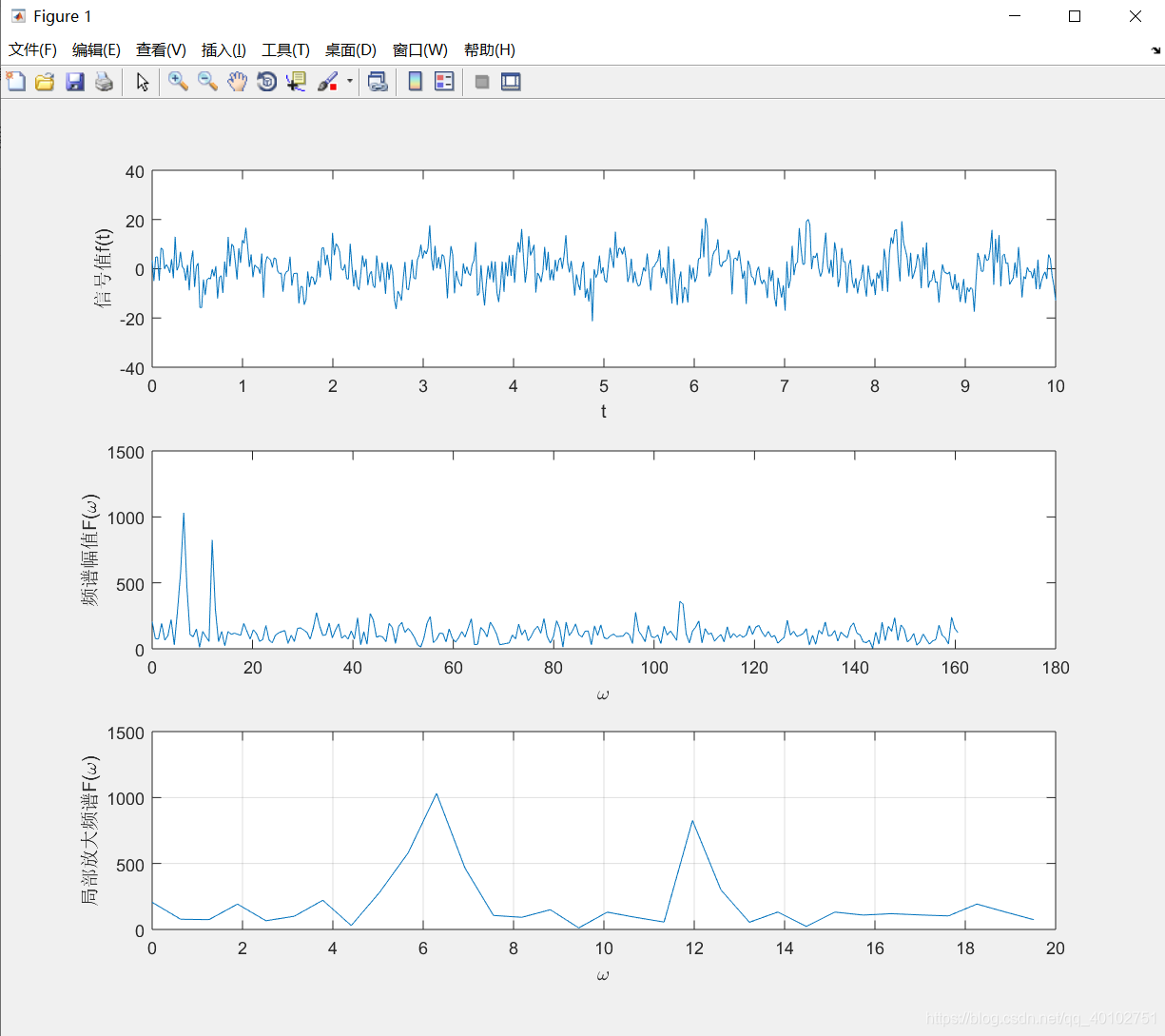Screen dimensions: 1165x1036
Task: Insert a colorbar using toolbar icon
Action: pos(415,82)
